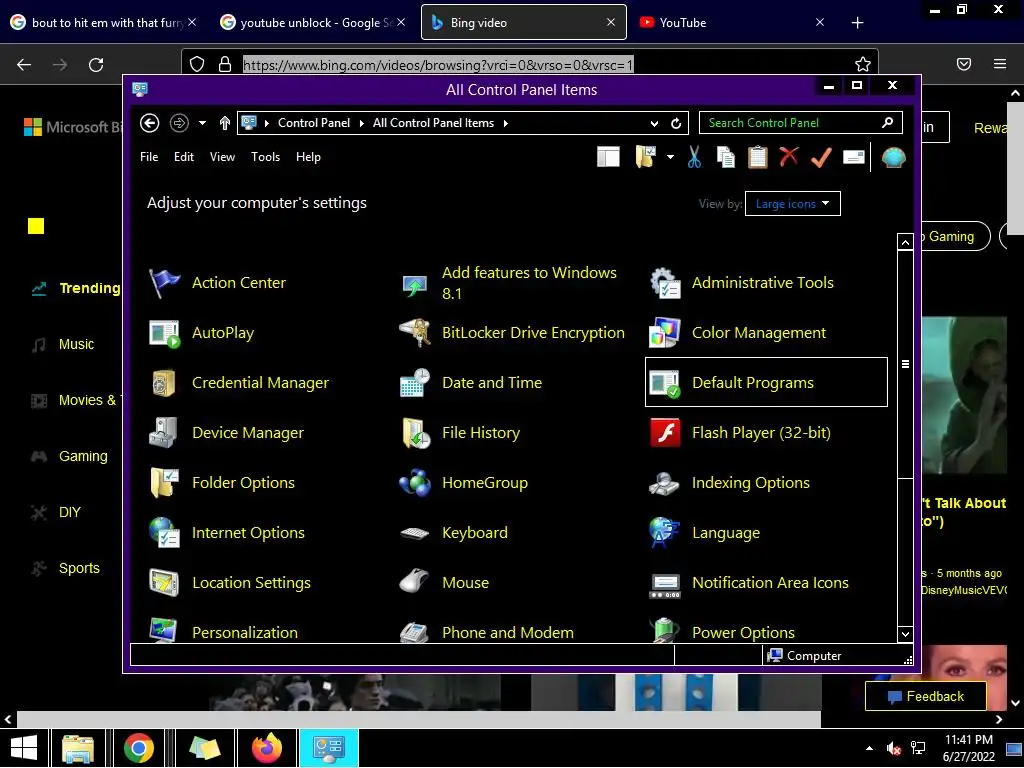Select Trending in Bing video sidebar
1024x768 pixels.
pyautogui.click(x=76, y=289)
